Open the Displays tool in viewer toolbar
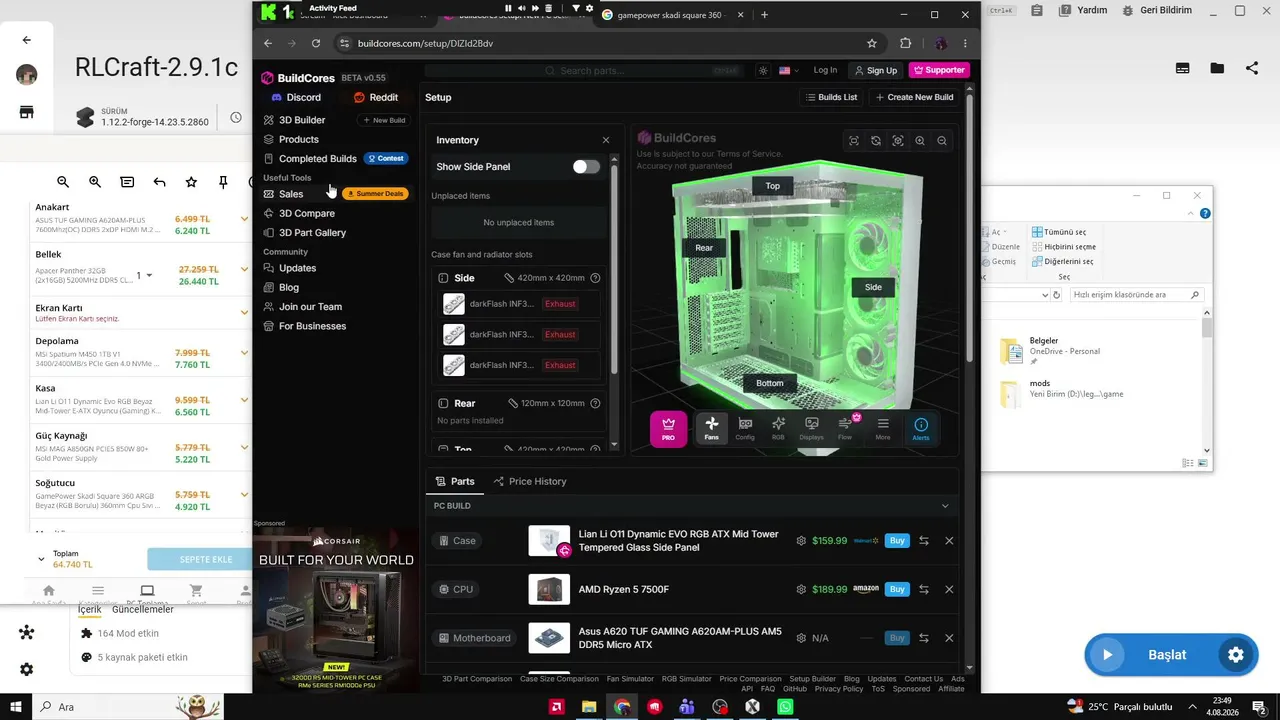 click(x=811, y=428)
